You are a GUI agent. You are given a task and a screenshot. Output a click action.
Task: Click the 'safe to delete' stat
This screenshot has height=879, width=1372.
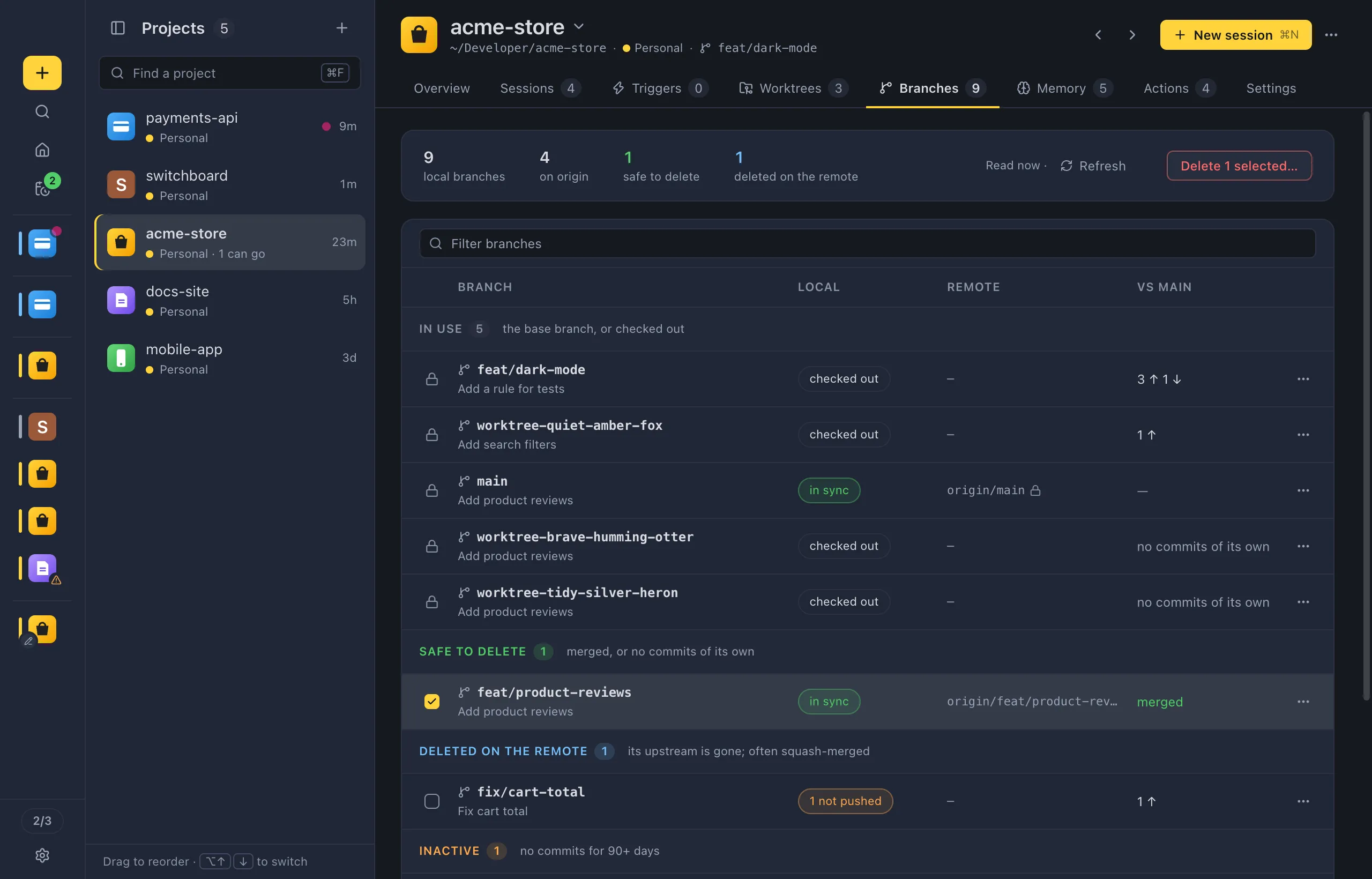click(x=661, y=166)
